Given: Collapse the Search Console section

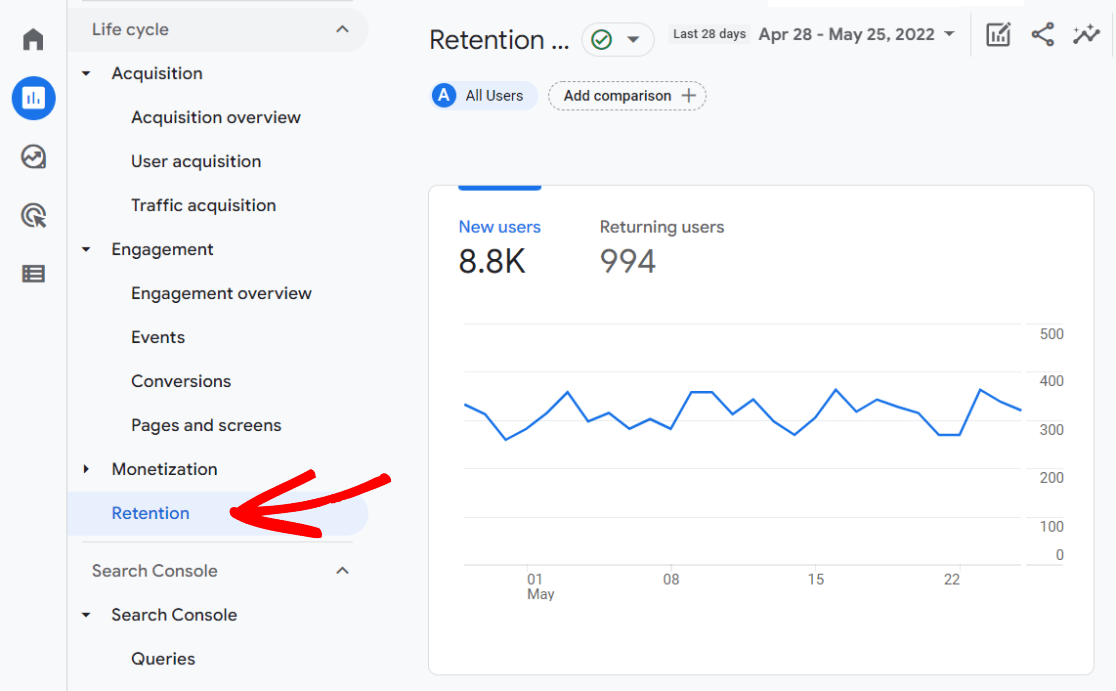Looking at the screenshot, I should pos(341,570).
